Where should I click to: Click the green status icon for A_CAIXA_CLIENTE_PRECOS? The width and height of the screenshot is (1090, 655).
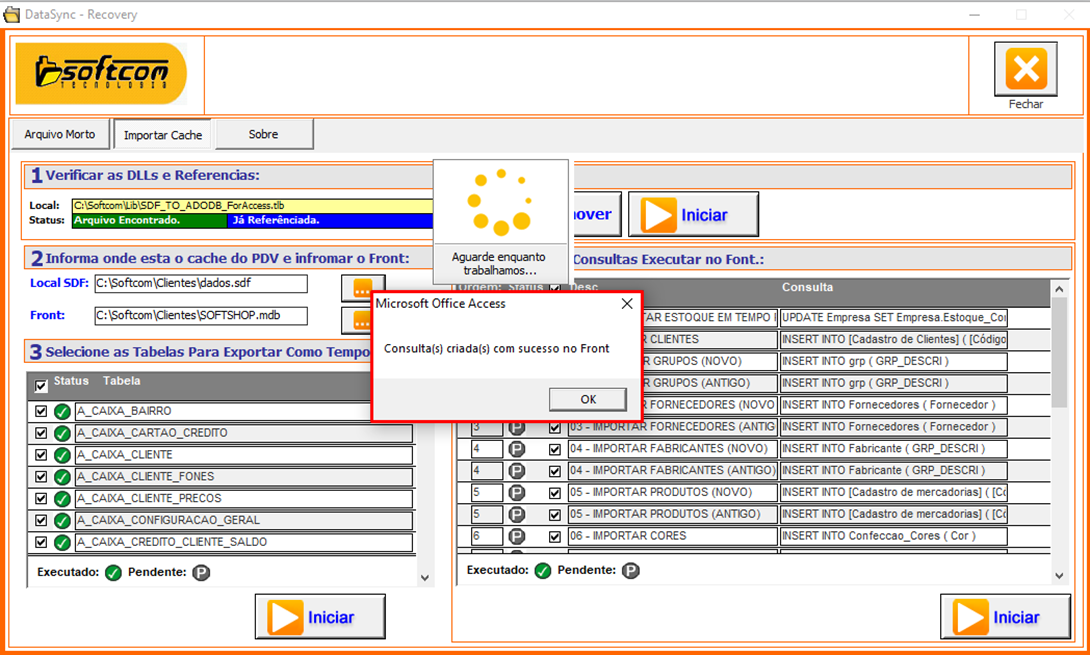coord(62,498)
